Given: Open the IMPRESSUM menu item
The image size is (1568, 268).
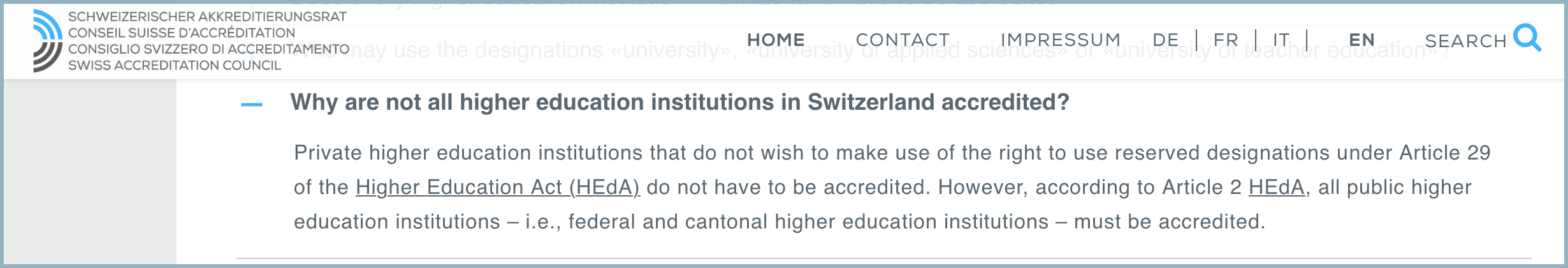Looking at the screenshot, I should click(x=1061, y=40).
